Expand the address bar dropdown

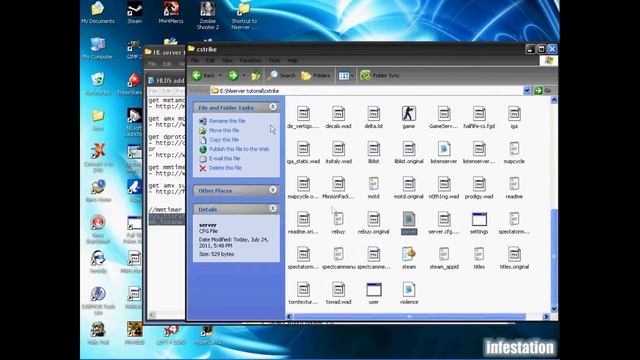pos(527,91)
